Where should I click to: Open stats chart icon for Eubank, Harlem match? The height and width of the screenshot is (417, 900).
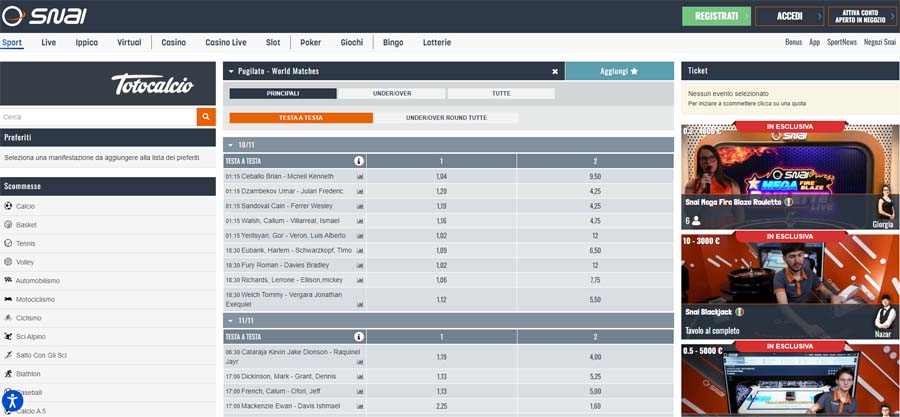pos(360,251)
